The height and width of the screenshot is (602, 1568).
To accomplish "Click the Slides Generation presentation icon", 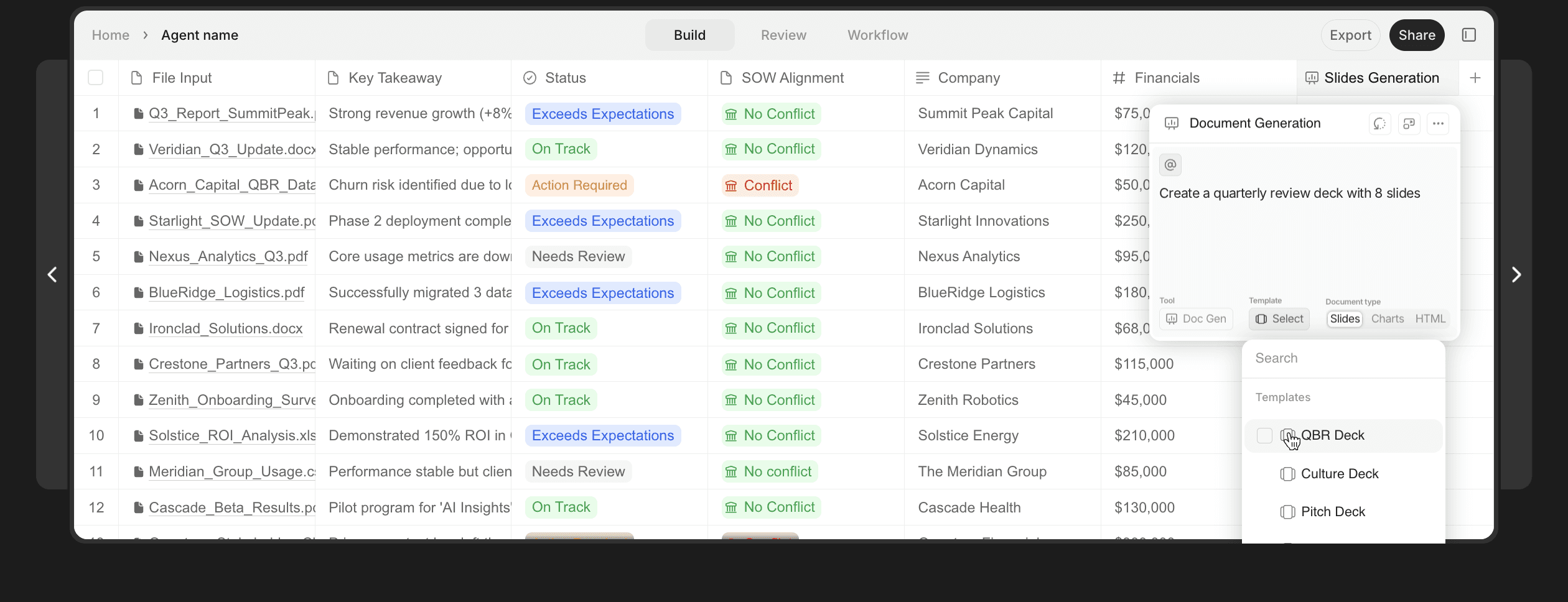I will point(1312,78).
